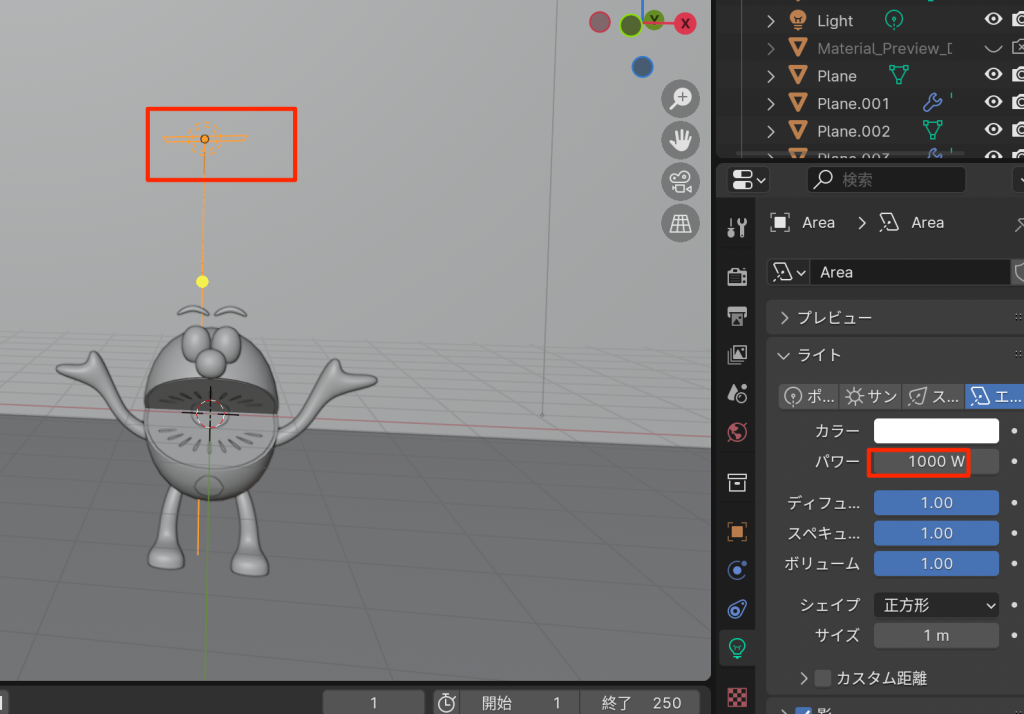
Task: Expand the Plane.002 tree item
Action: coord(771,131)
